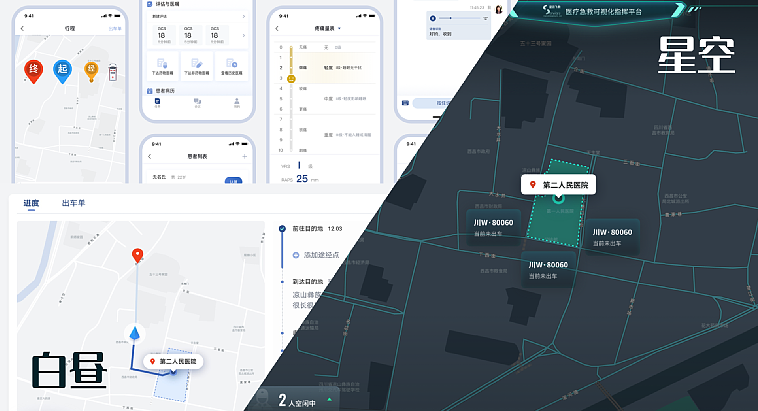Tap the plus icon to add patient
This screenshot has height=411, width=758.
[245, 156]
